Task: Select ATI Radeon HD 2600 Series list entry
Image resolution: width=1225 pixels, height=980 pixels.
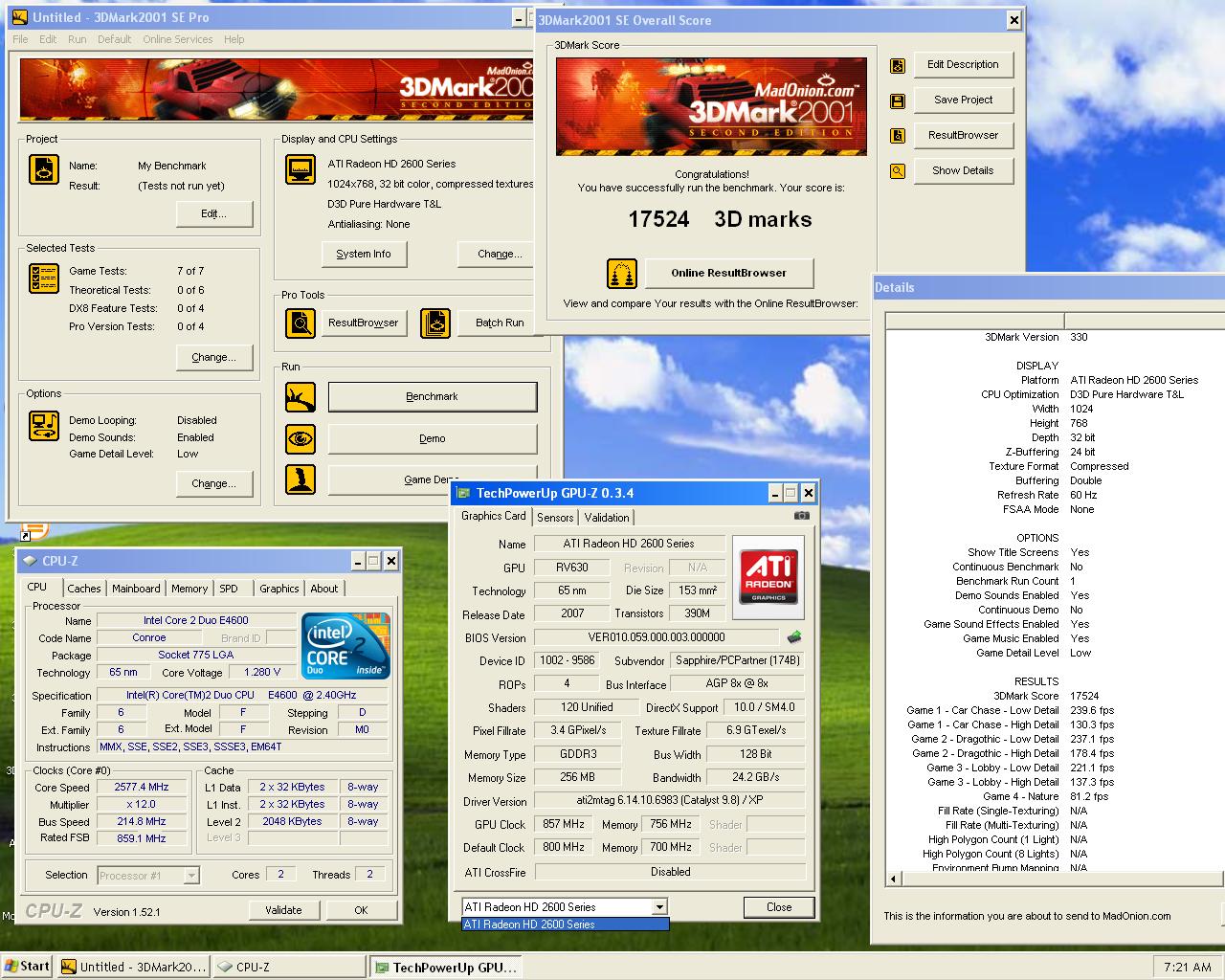Action: [x=566, y=924]
